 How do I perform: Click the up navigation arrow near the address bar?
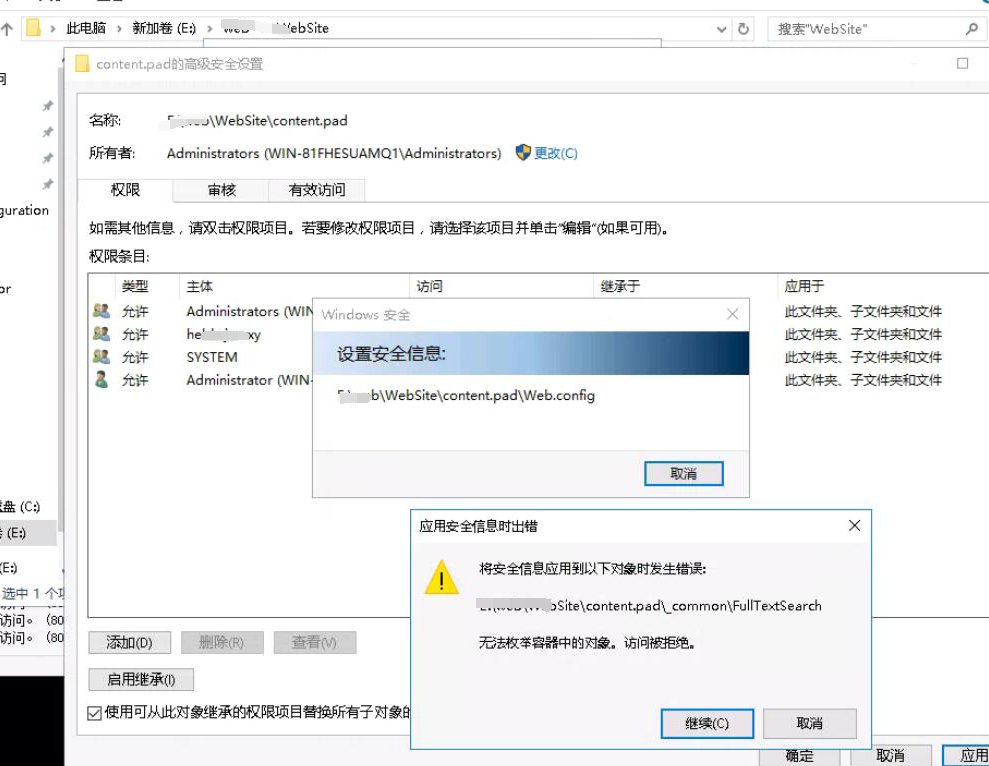point(8,28)
